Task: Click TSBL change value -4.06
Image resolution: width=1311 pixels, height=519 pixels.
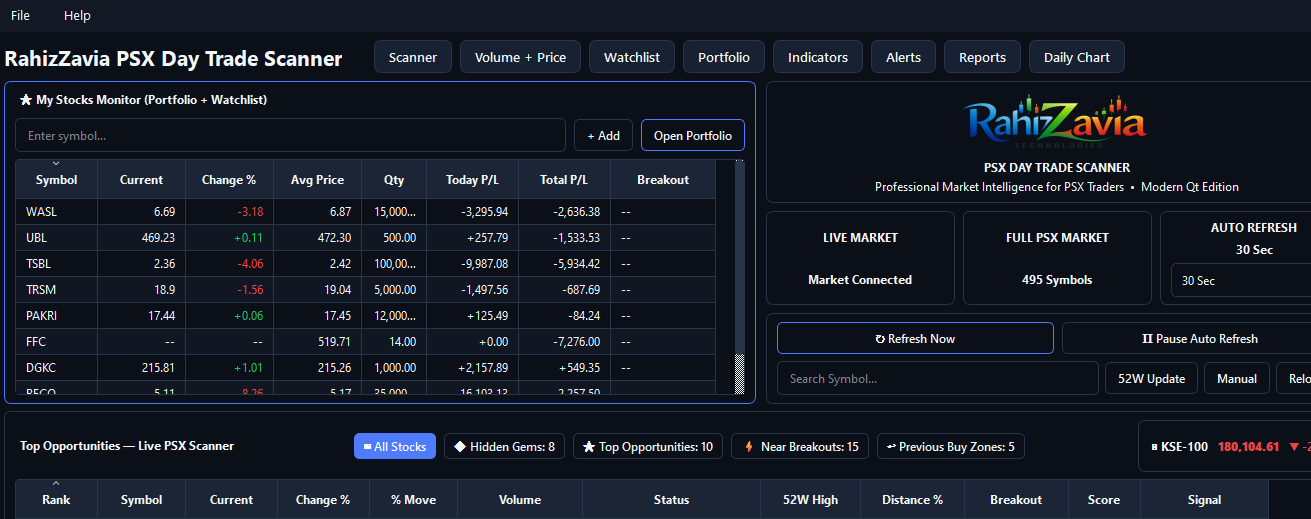Action: tap(229, 263)
